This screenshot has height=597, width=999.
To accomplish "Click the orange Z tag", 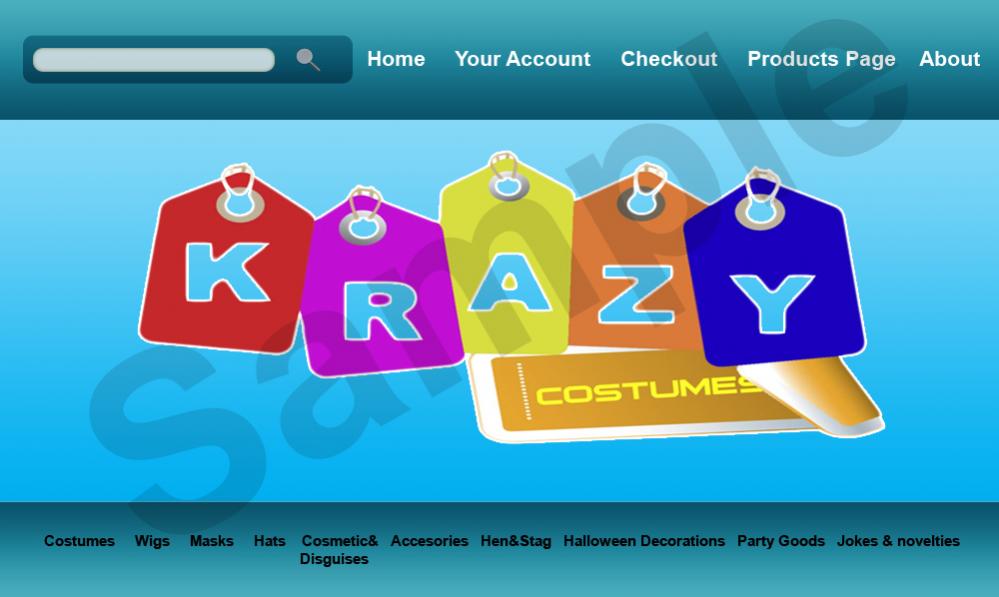I will coord(634,268).
